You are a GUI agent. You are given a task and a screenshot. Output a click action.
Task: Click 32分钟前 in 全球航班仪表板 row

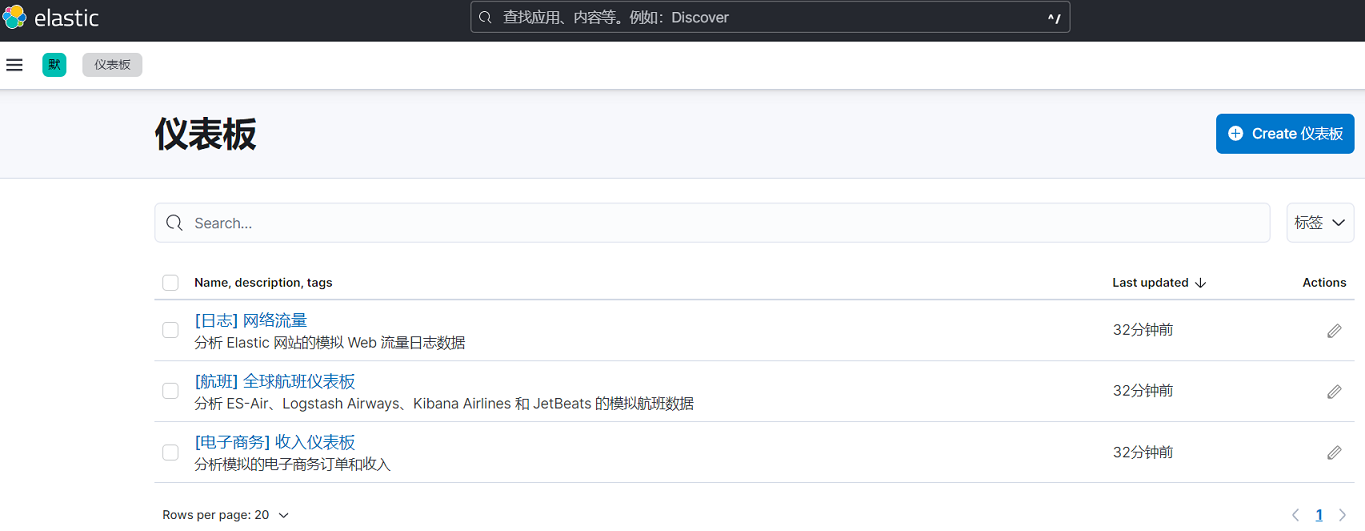tap(1143, 391)
